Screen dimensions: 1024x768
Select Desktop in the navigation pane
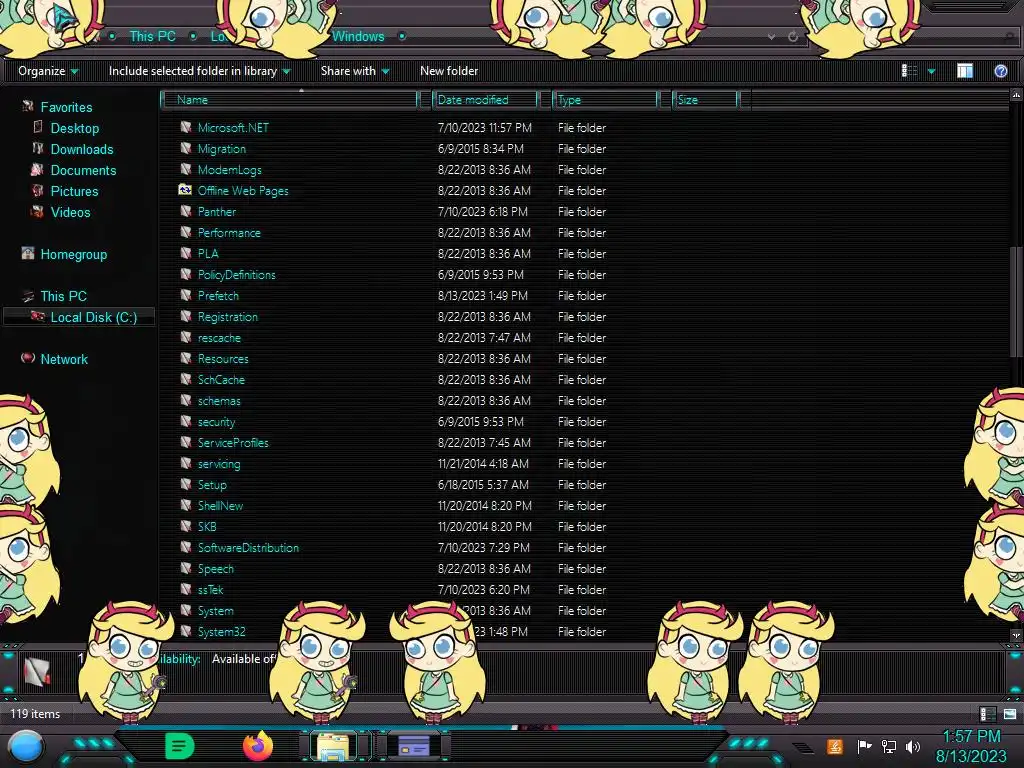pos(75,128)
